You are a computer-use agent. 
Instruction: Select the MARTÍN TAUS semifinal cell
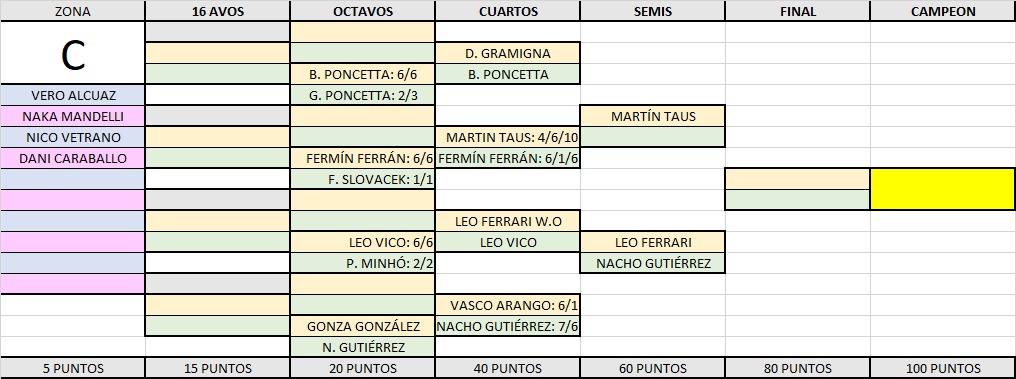pos(653,117)
